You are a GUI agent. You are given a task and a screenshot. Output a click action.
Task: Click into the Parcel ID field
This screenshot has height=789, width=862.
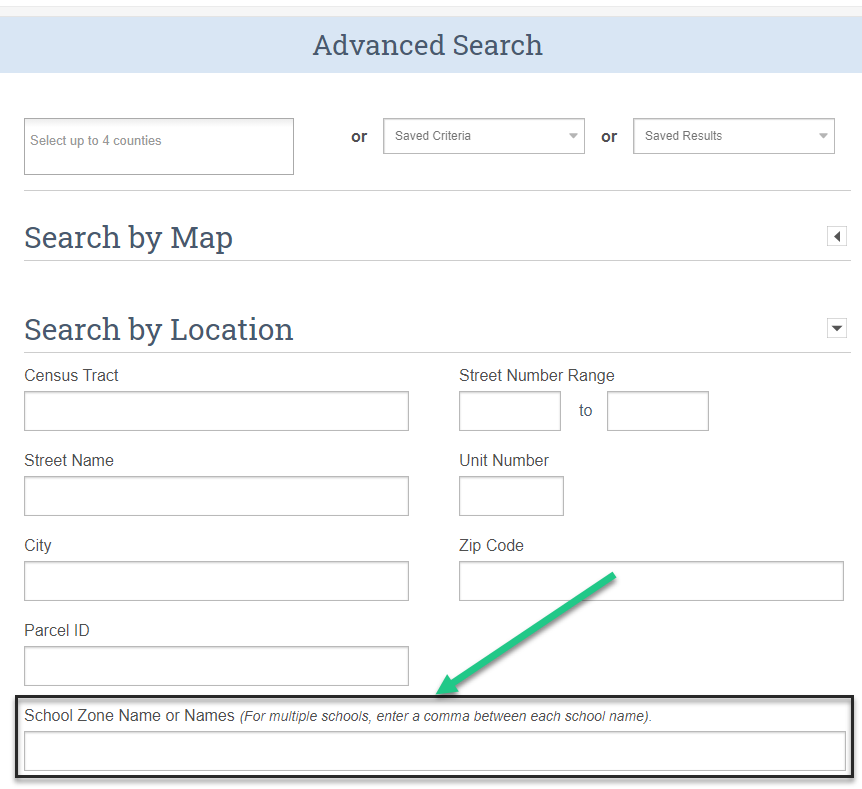216,666
